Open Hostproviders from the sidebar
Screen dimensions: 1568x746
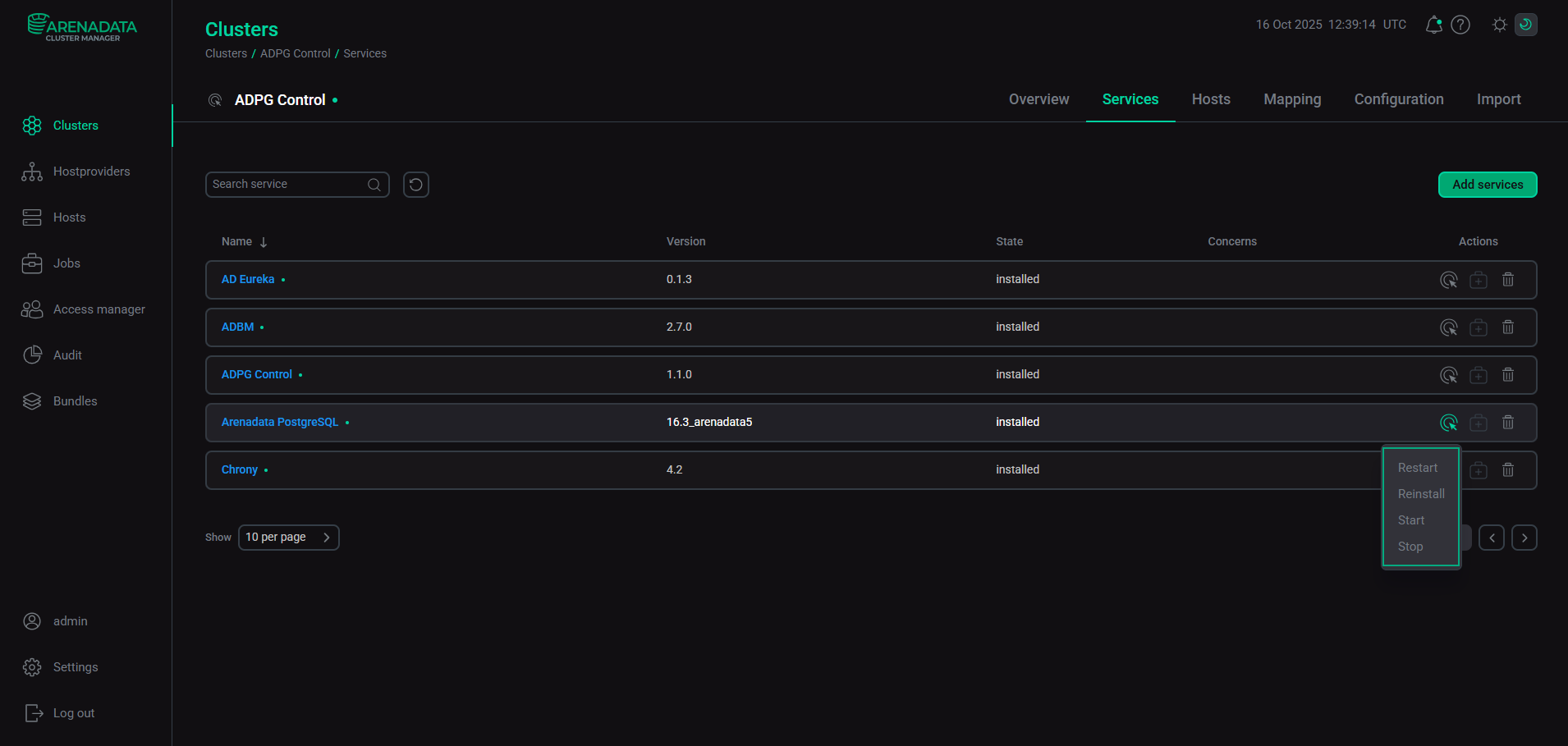pyautogui.click(x=92, y=171)
